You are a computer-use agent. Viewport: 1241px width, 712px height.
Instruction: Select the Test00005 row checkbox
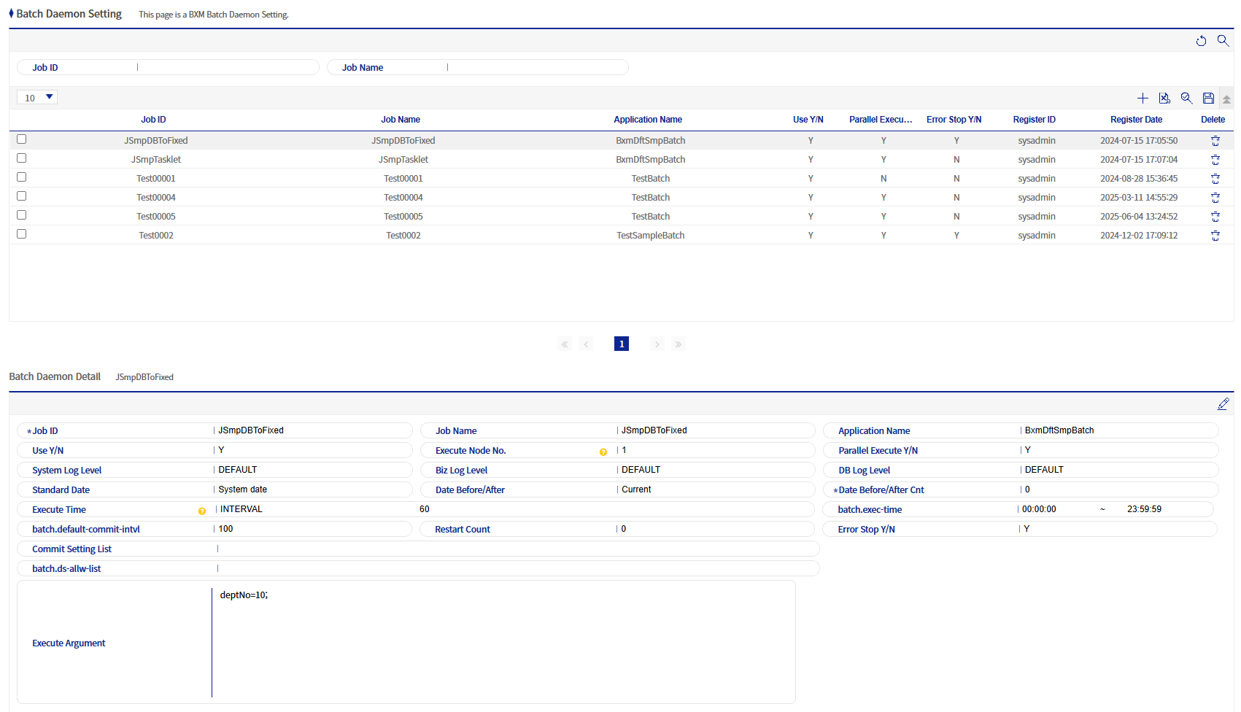(22, 216)
